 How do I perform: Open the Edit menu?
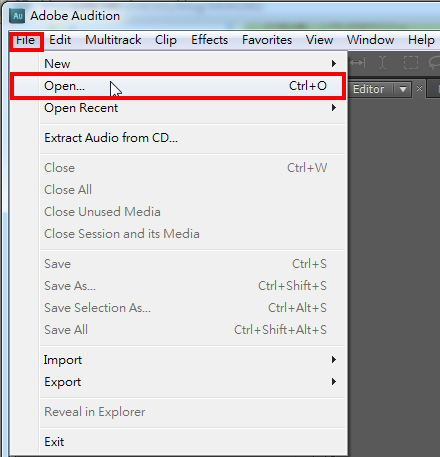(60, 40)
